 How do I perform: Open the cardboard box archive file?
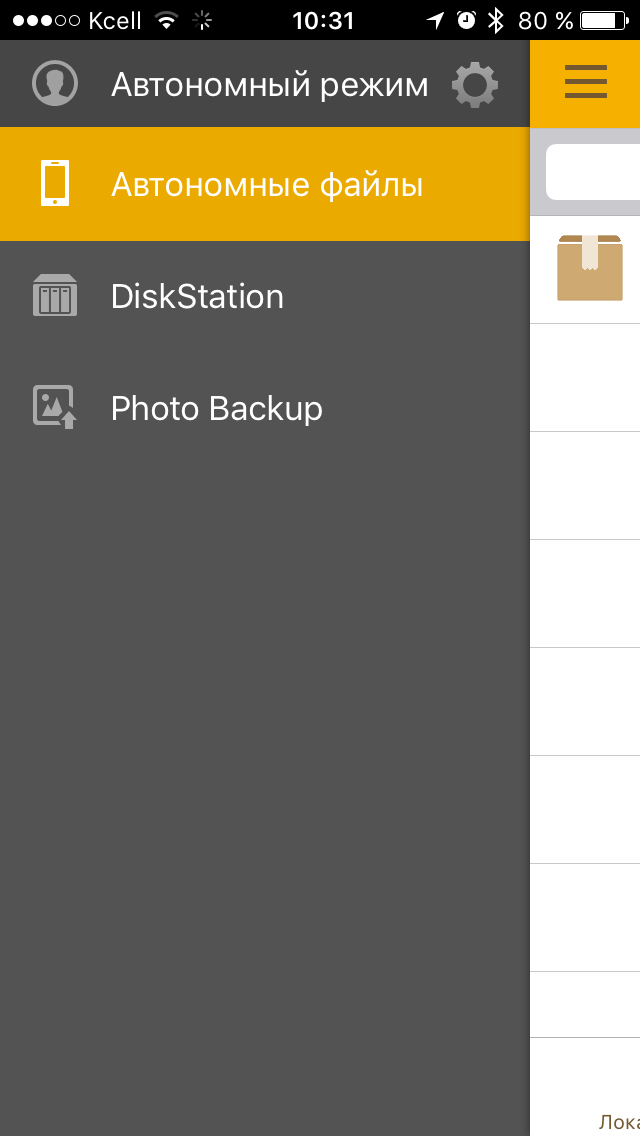point(589,268)
